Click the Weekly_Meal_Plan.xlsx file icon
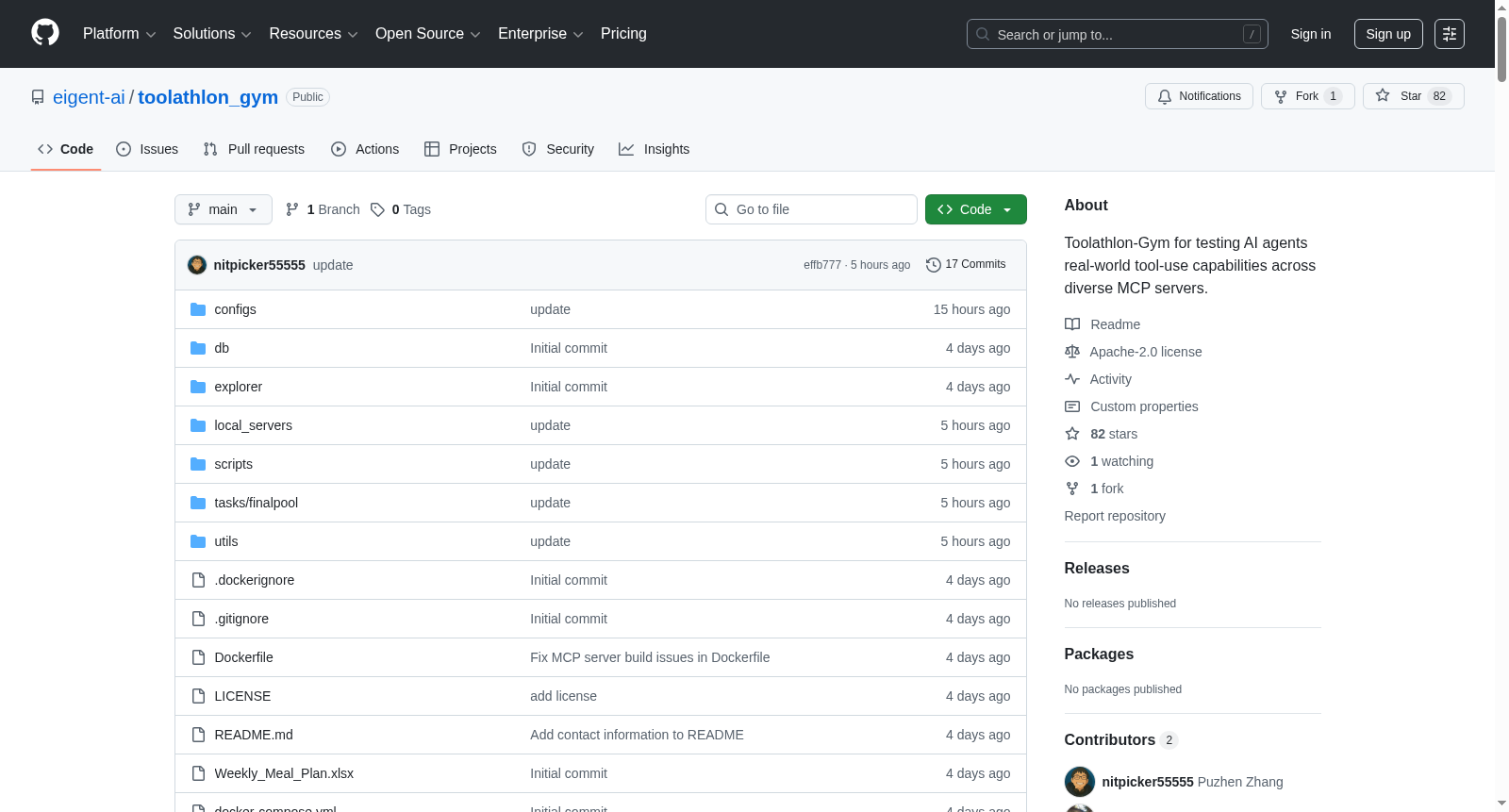This screenshot has height=812, width=1509. (x=198, y=773)
